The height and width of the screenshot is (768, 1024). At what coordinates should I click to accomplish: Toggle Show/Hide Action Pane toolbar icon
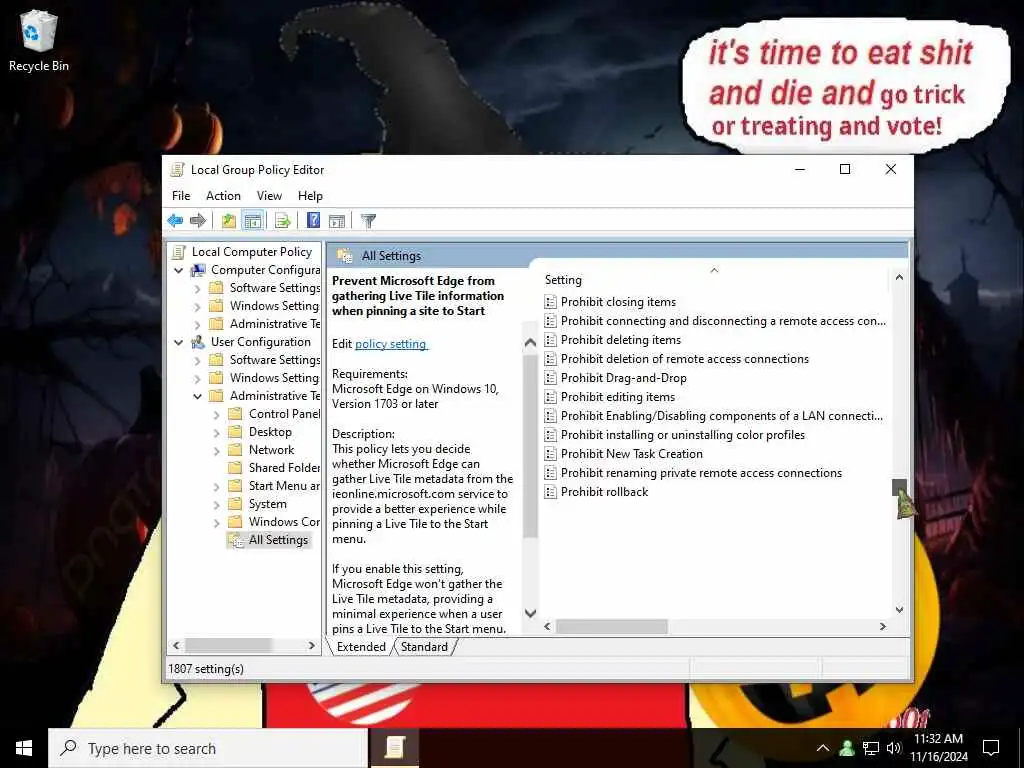coord(337,221)
